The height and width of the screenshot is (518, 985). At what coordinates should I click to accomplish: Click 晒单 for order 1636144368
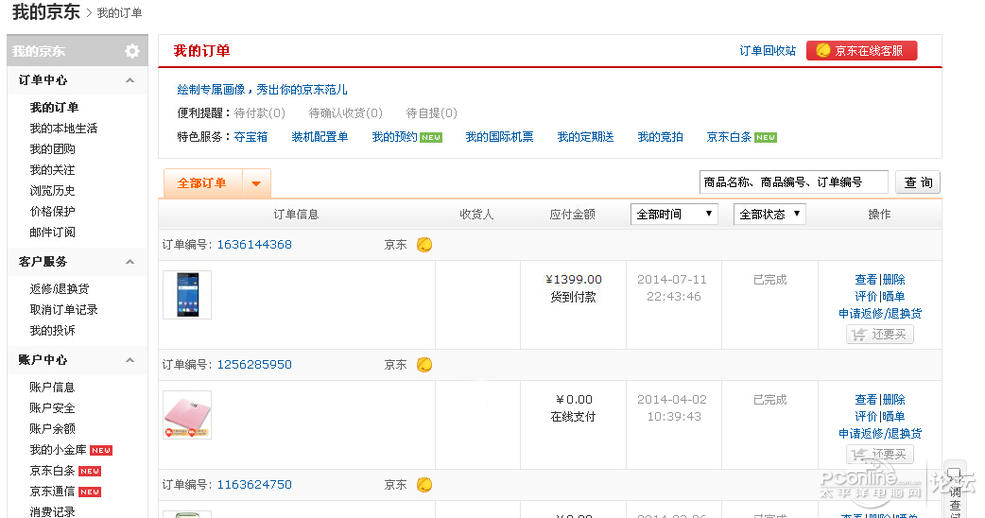point(894,296)
